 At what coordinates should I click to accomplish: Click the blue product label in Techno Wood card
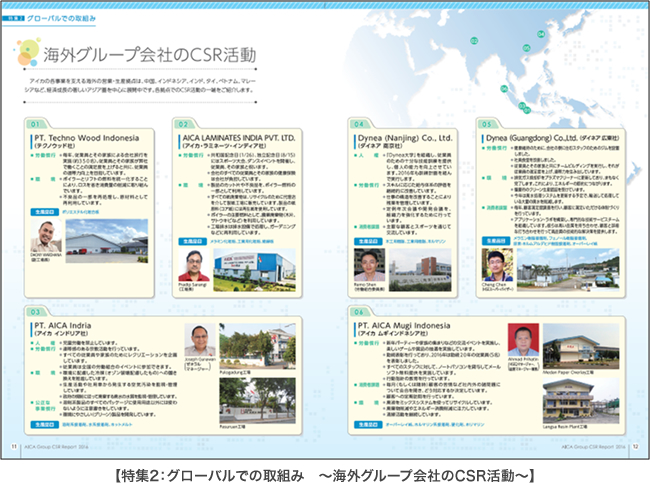pyautogui.click(x=45, y=212)
